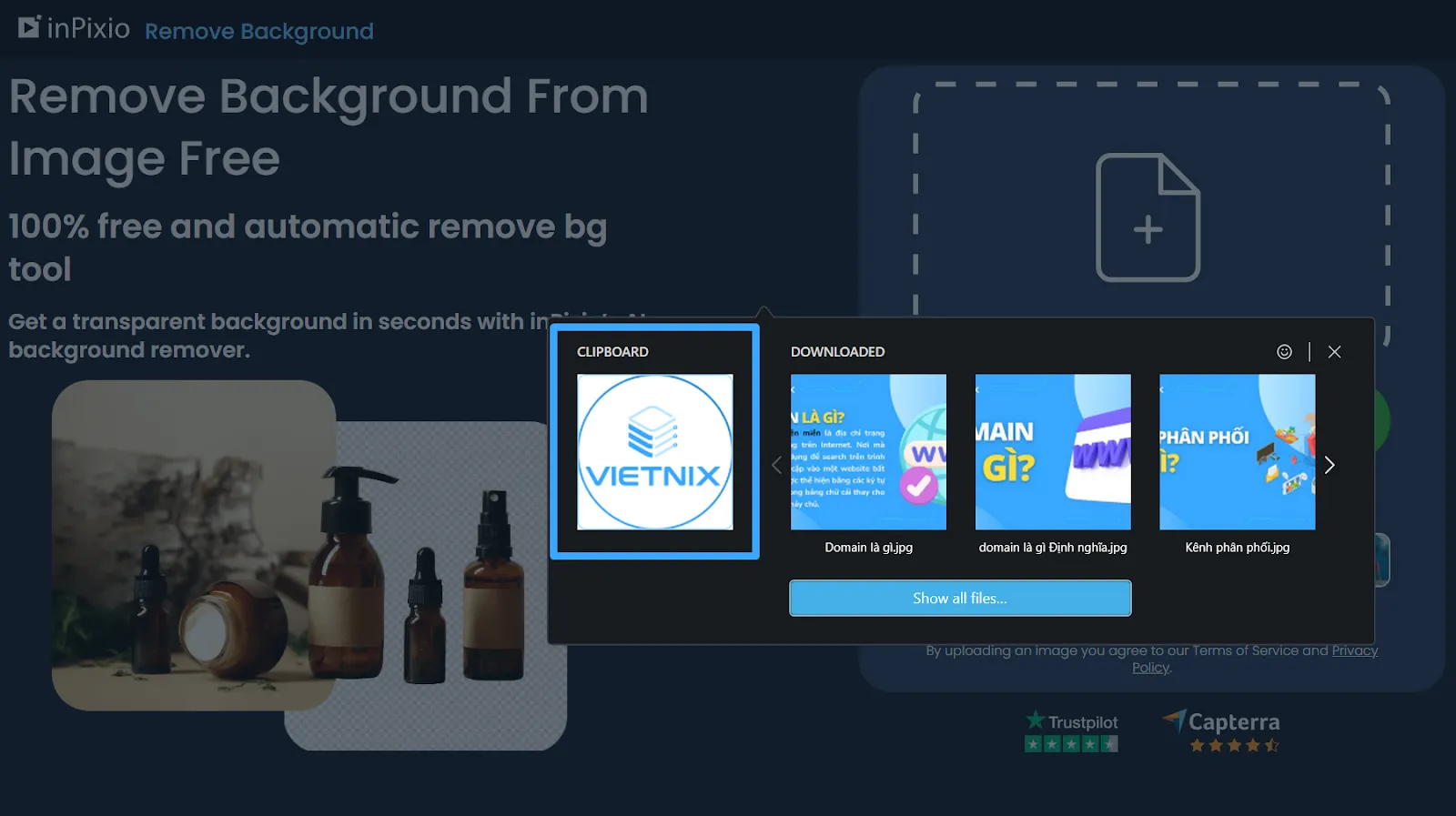
Task: Choose the Domain là gì.jpg thumbnail
Action: click(868, 452)
